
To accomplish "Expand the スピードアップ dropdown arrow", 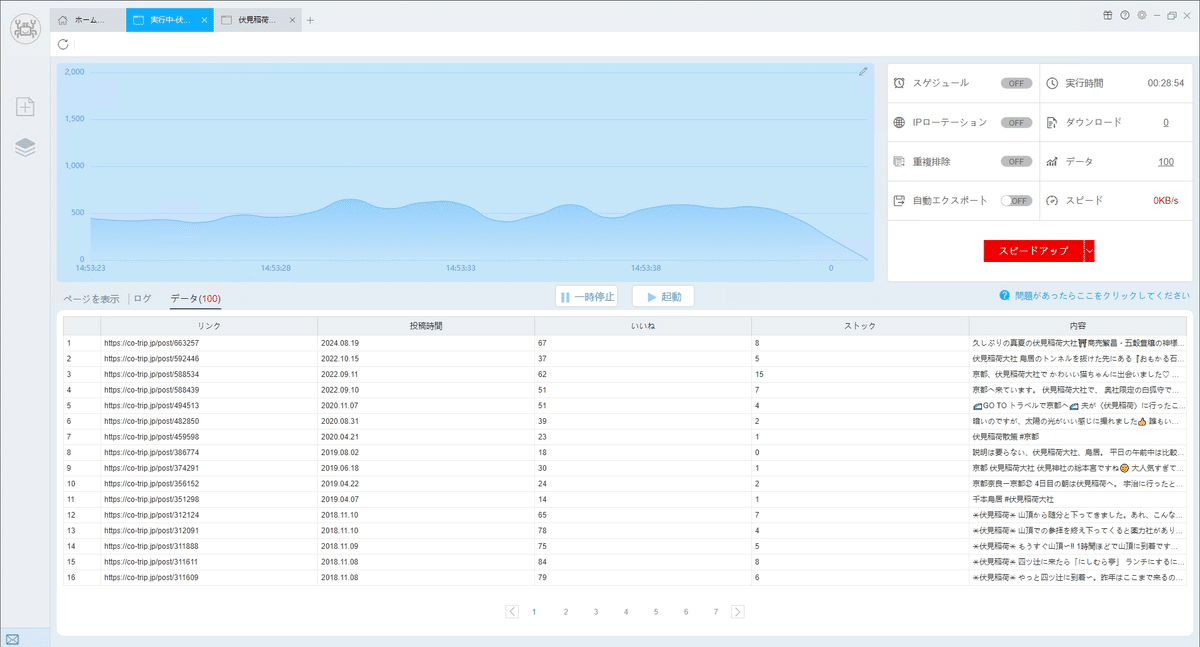I will pos(1090,251).
